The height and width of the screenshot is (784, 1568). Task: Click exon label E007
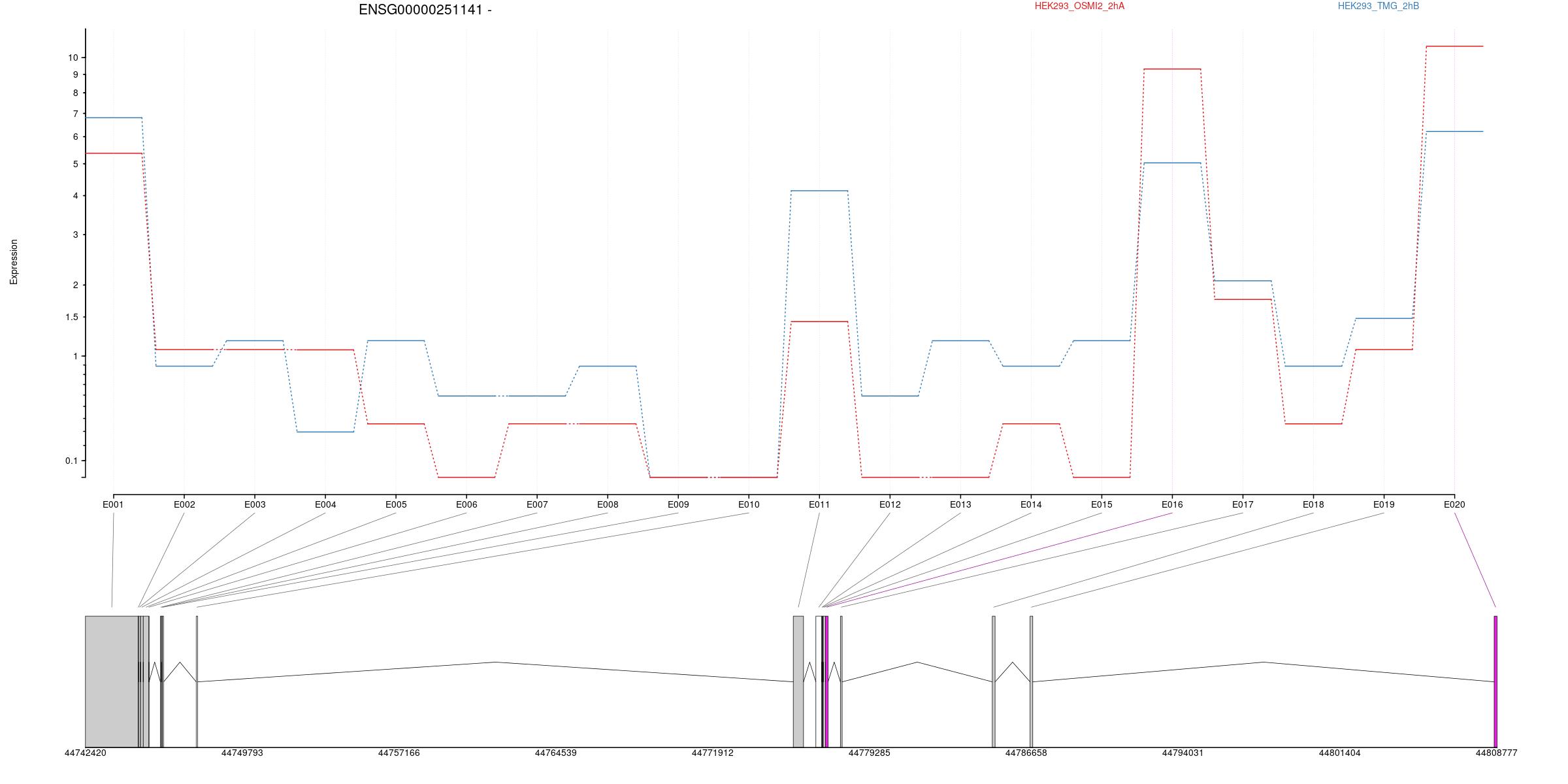click(537, 504)
